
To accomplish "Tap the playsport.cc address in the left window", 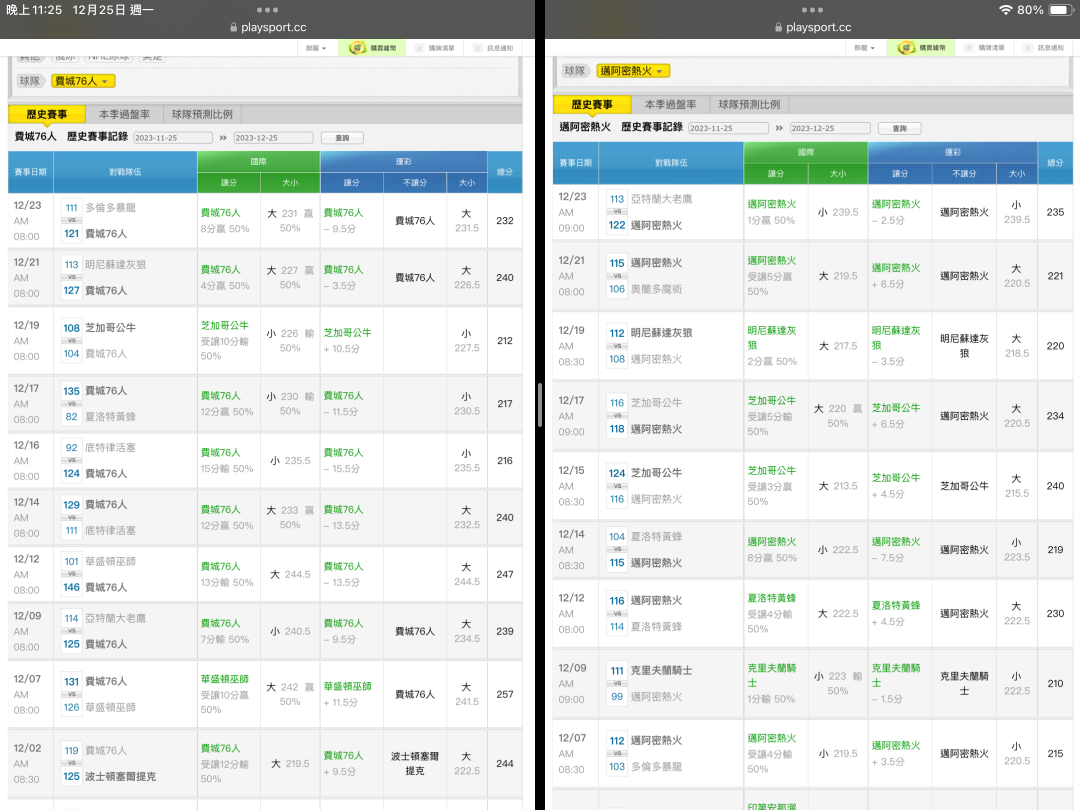I will pyautogui.click(x=273, y=28).
